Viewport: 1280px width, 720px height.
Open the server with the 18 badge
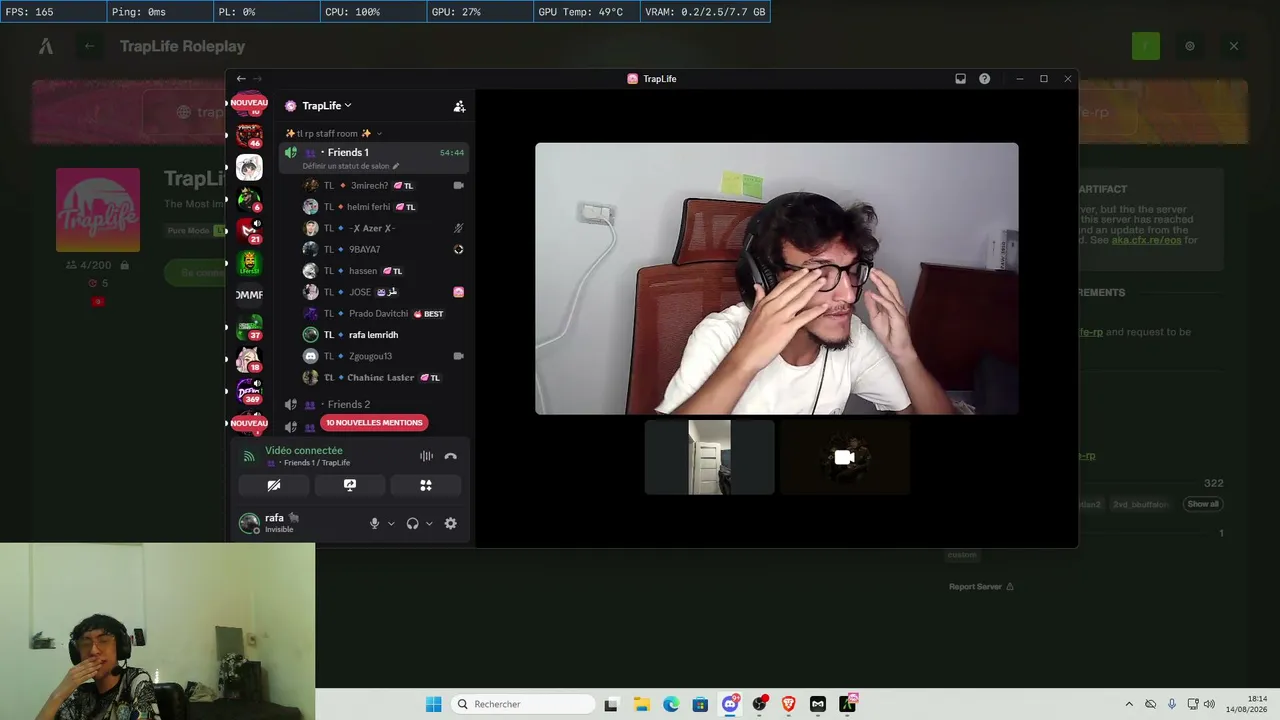[249, 359]
